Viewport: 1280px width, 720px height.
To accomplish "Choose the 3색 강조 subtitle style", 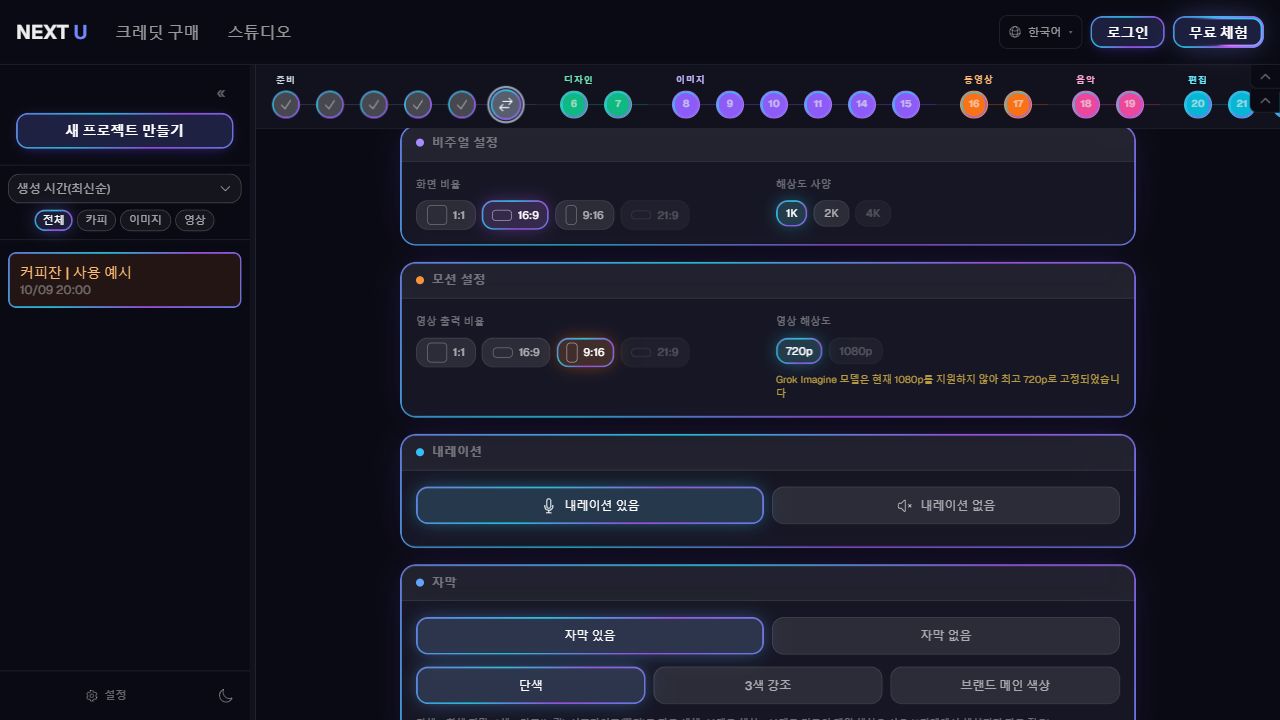I will point(768,686).
